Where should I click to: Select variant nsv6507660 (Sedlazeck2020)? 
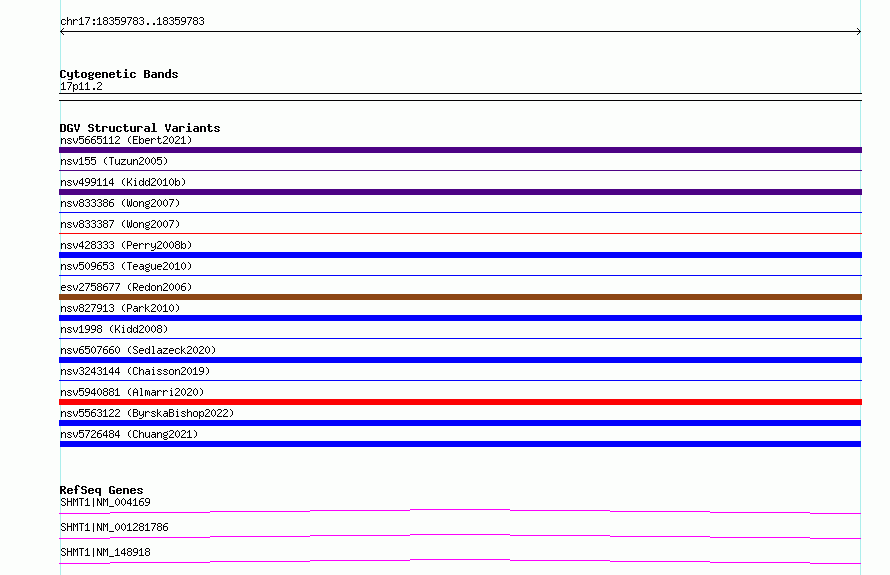coord(138,350)
